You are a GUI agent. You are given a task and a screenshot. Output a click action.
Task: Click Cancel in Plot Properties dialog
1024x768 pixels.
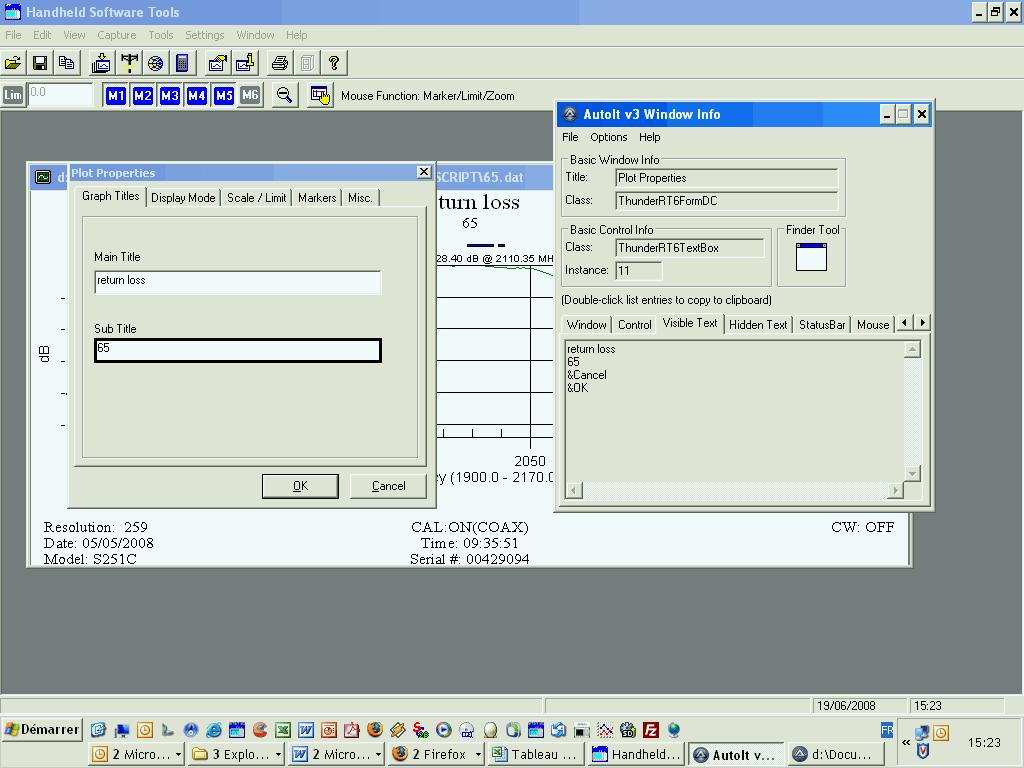click(x=388, y=486)
